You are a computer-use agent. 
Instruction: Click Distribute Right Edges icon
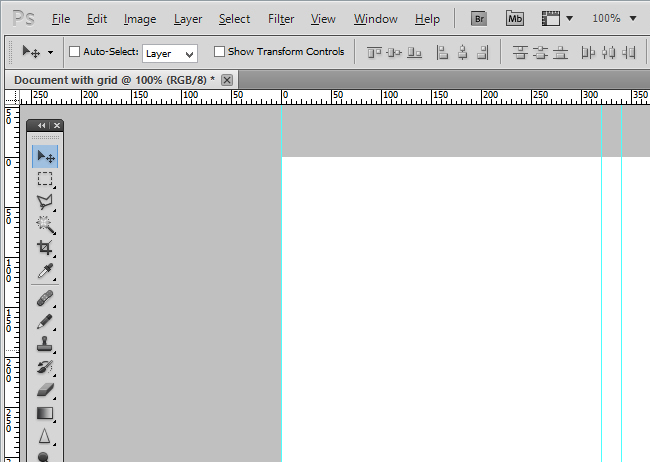(629, 53)
